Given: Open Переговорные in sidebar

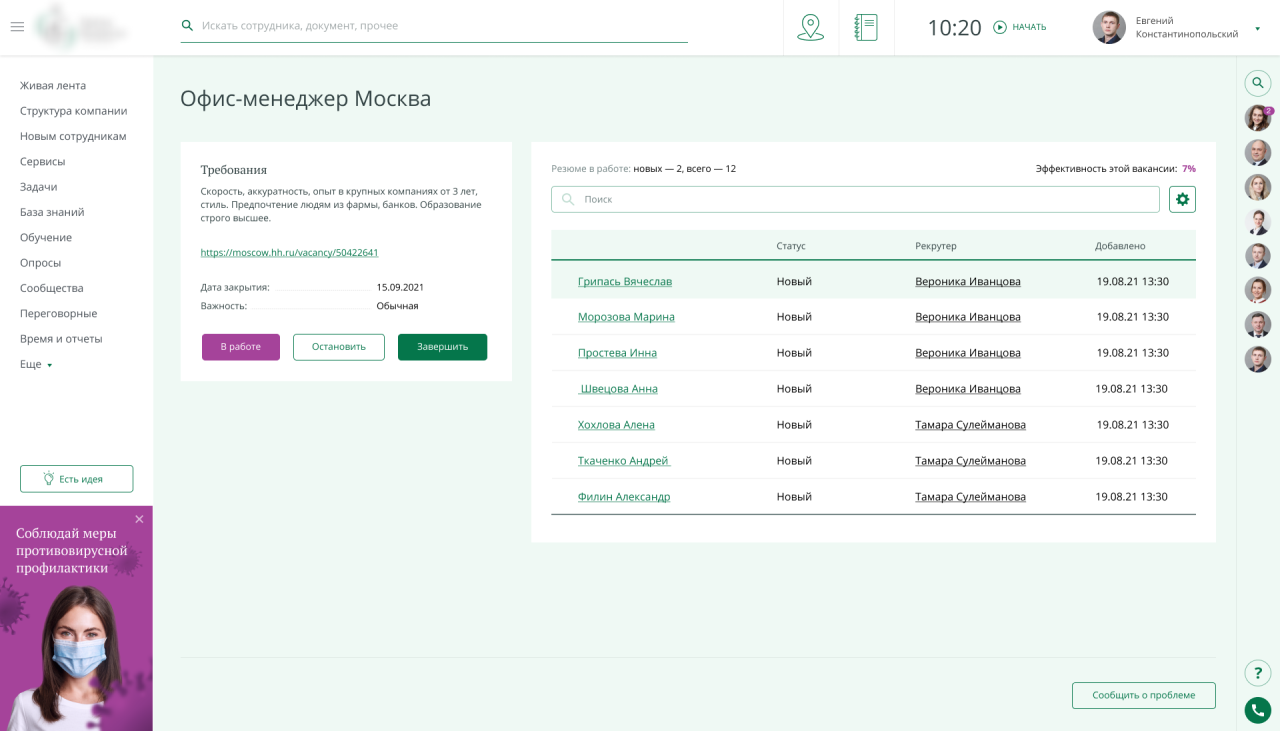Looking at the screenshot, I should tap(58, 314).
